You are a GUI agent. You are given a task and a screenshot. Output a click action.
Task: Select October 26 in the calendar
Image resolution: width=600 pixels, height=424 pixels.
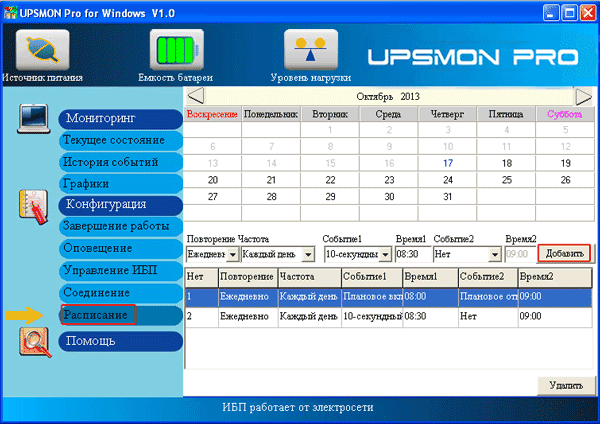[x=565, y=180]
